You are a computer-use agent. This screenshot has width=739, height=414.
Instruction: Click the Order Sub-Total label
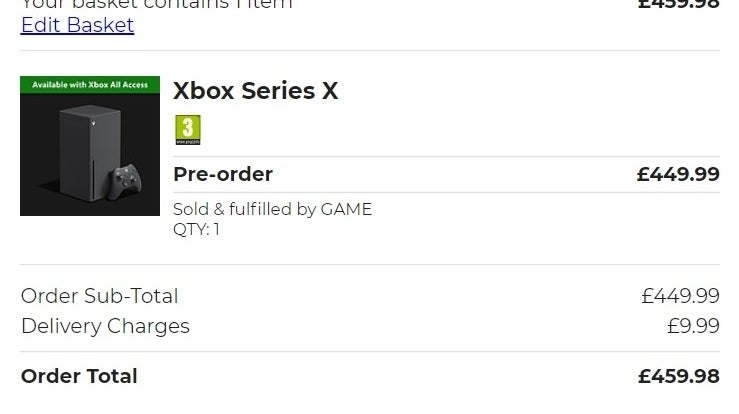click(99, 296)
